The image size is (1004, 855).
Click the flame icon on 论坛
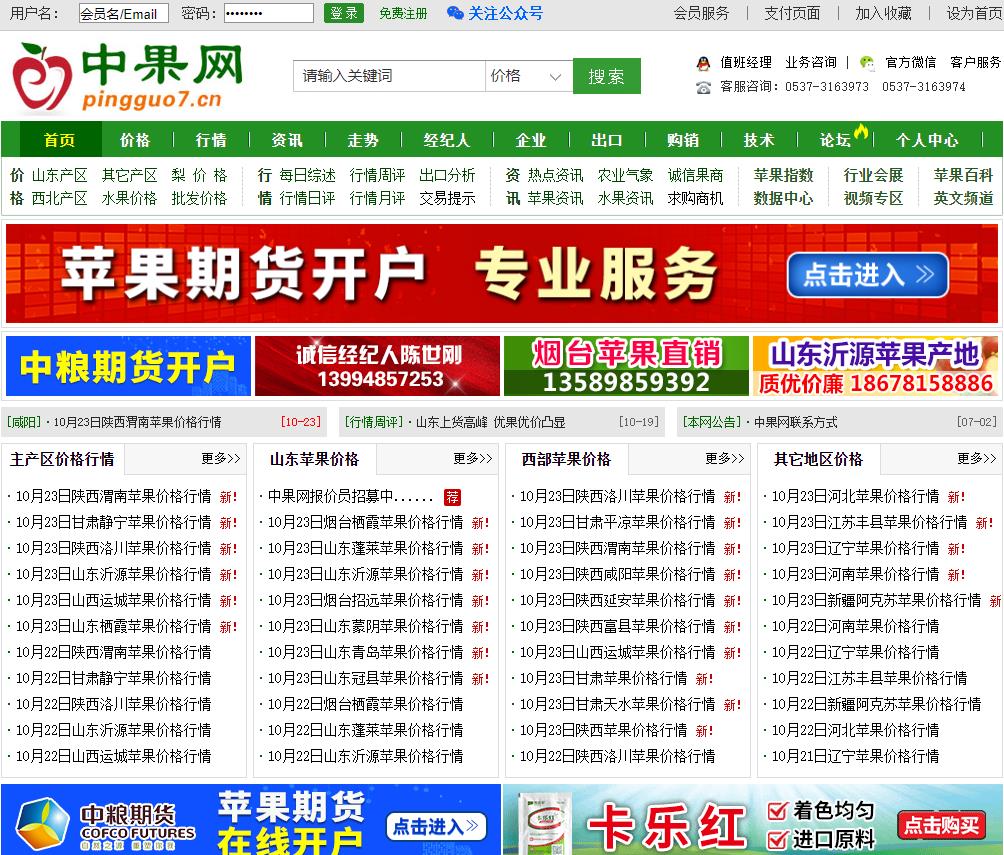[861, 131]
